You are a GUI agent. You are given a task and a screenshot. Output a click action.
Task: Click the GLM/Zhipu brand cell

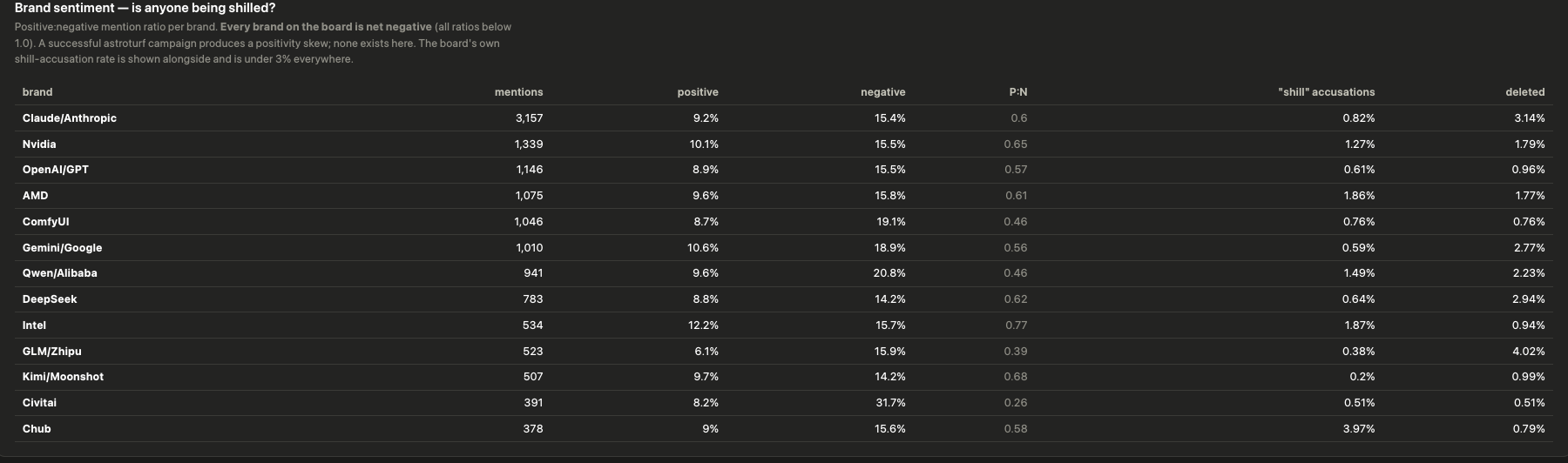[x=51, y=352]
